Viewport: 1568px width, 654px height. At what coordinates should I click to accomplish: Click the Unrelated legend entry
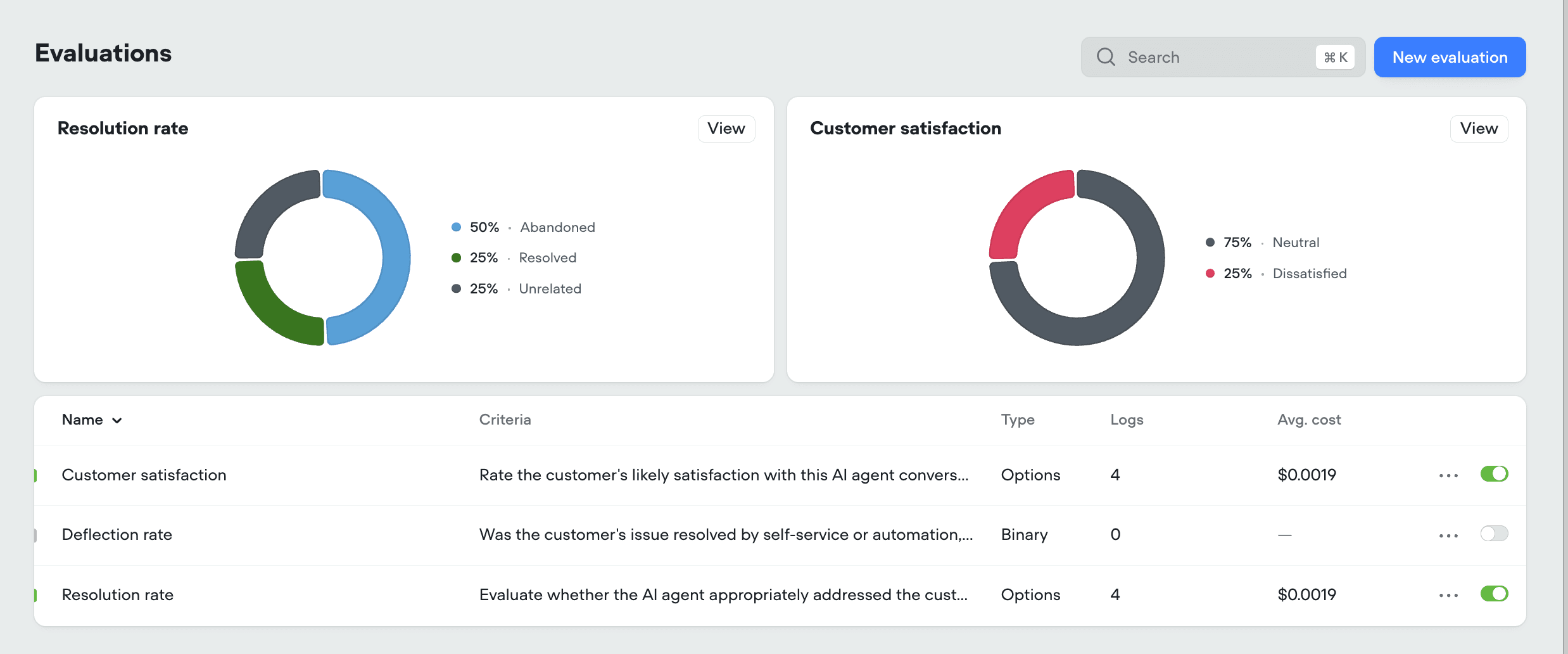(x=516, y=289)
